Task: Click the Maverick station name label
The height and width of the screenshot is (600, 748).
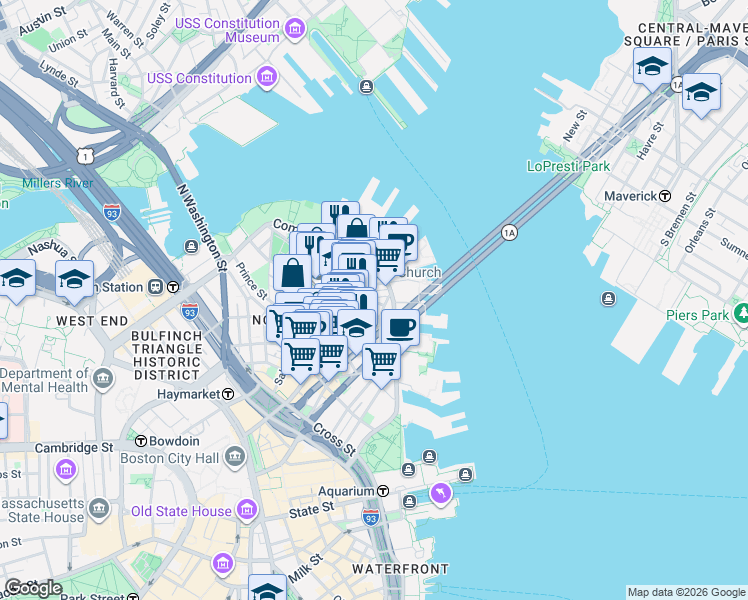Action: (631, 196)
